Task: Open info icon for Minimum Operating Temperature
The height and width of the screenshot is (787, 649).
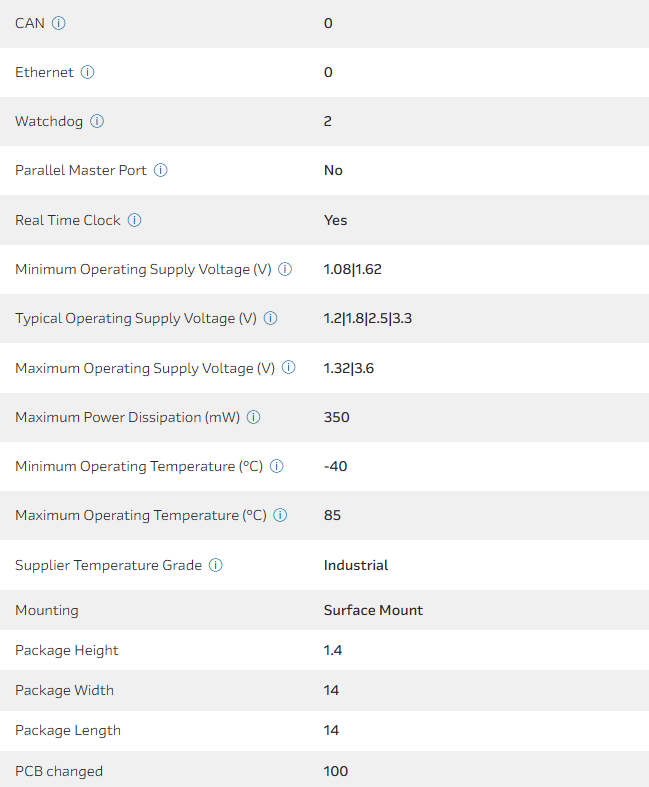Action: (x=277, y=466)
